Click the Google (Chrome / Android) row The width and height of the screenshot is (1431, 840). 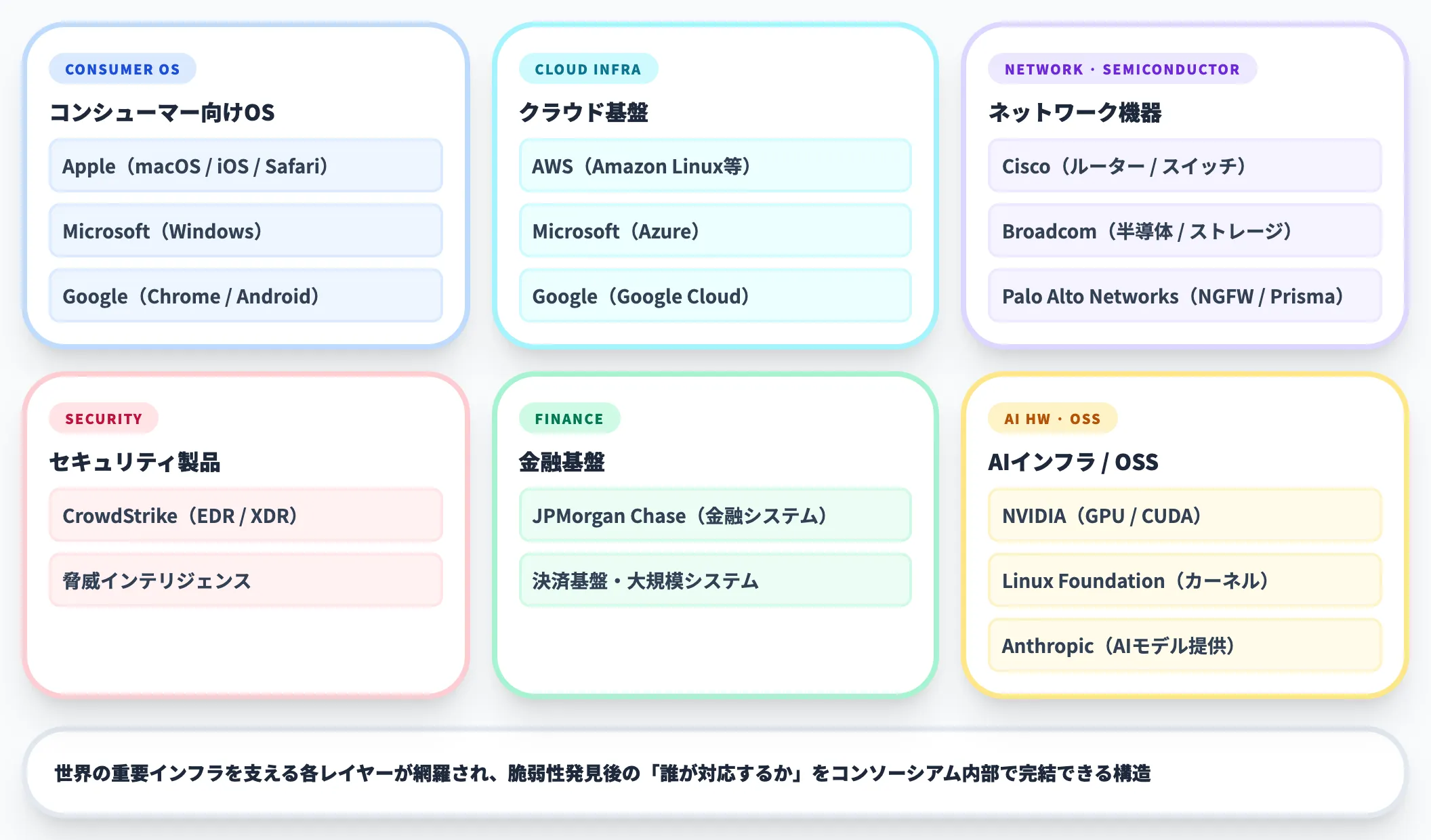[x=246, y=296]
